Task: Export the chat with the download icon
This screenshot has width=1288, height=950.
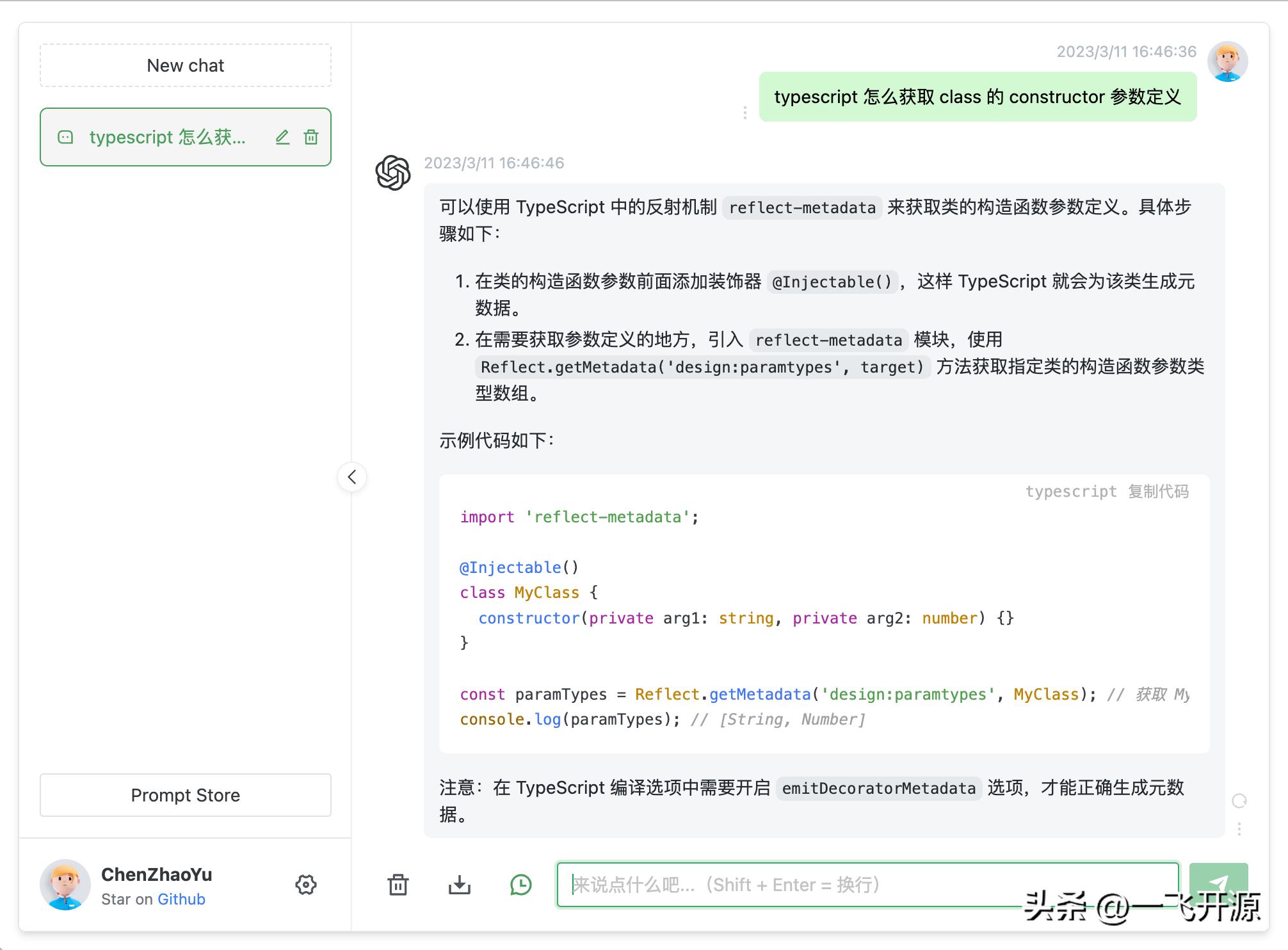Action: click(459, 885)
